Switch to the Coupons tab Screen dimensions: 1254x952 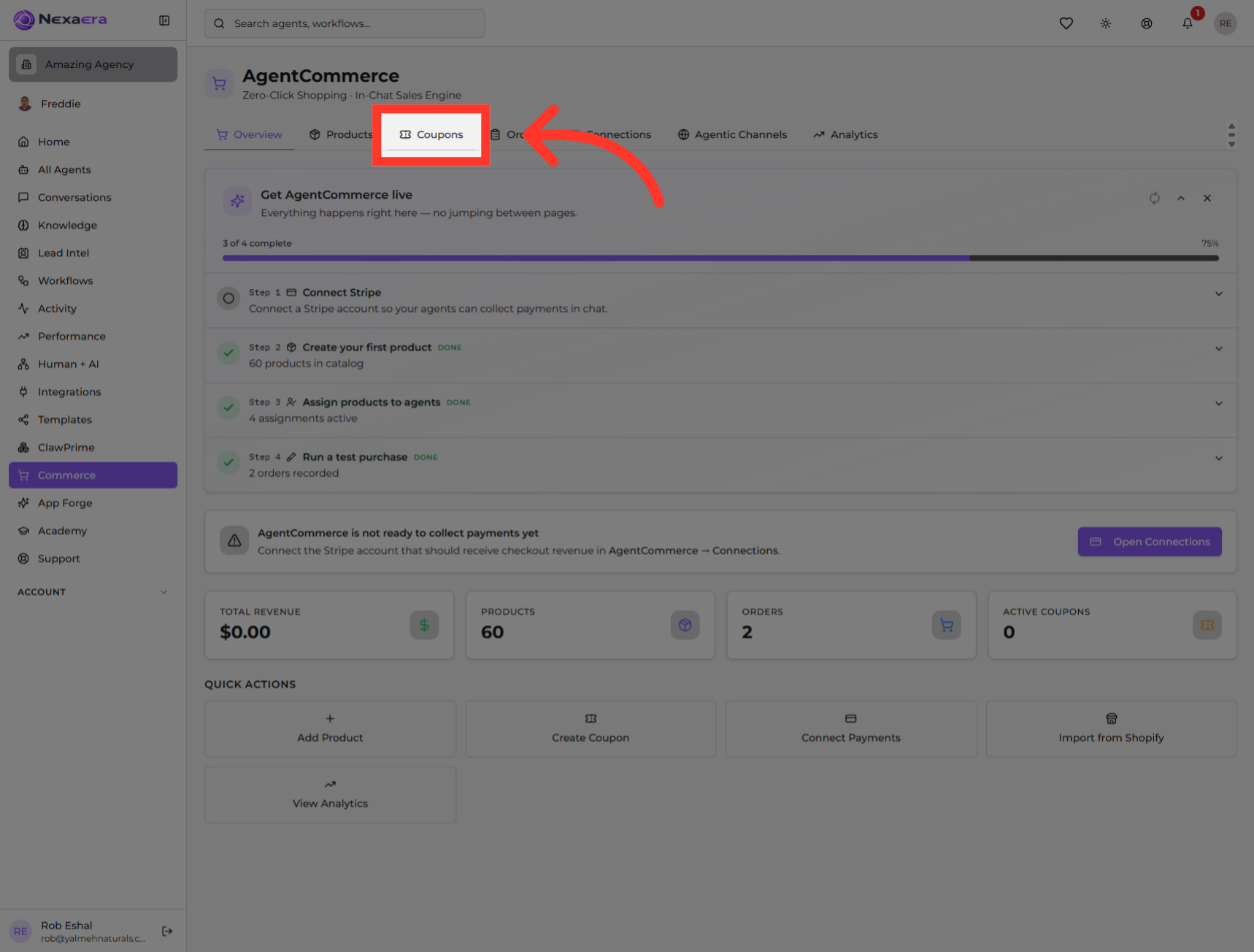tap(431, 135)
